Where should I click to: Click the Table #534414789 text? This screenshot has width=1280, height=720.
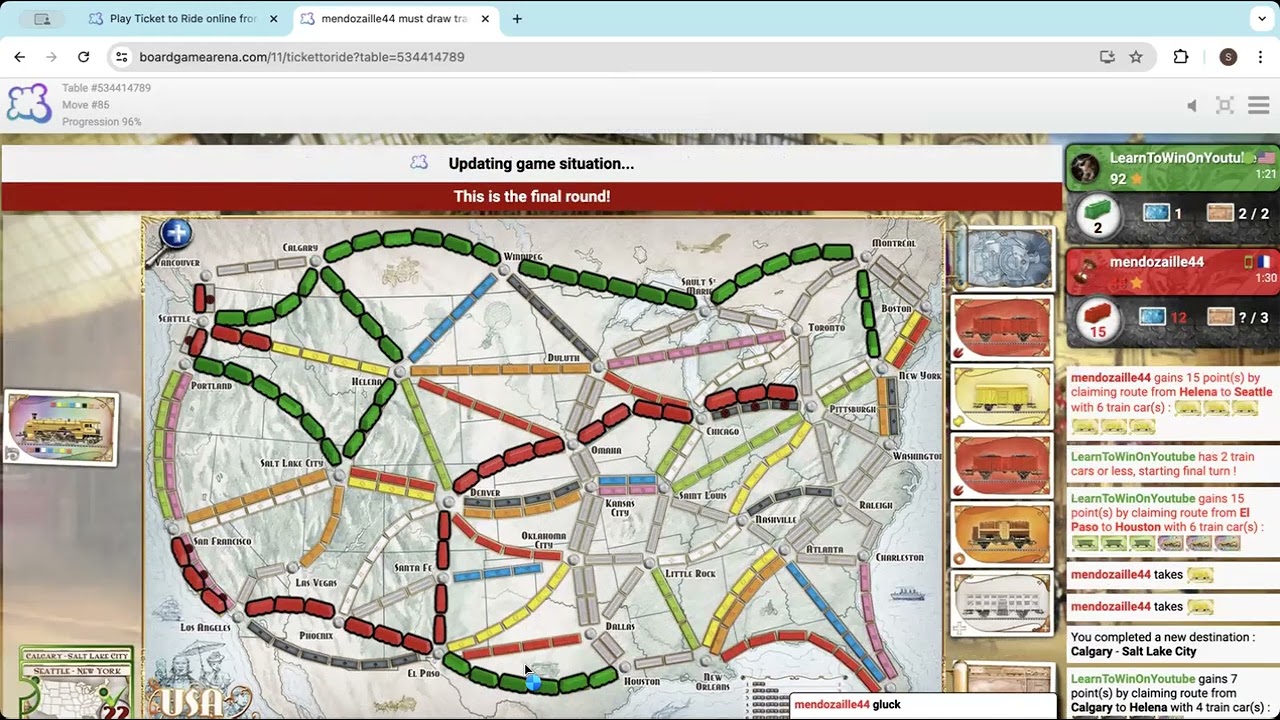106,88
